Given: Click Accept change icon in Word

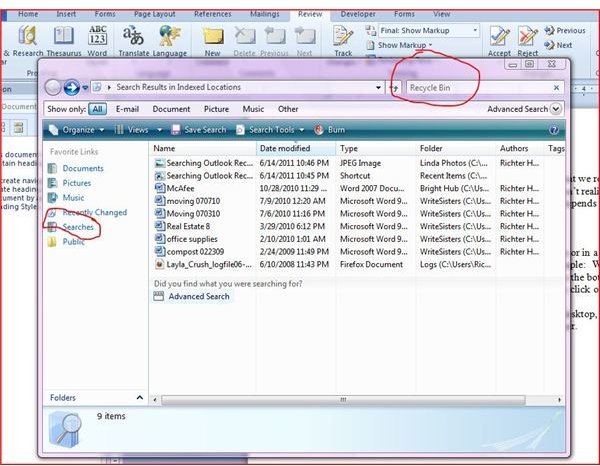Looking at the screenshot, I should click(x=499, y=37).
